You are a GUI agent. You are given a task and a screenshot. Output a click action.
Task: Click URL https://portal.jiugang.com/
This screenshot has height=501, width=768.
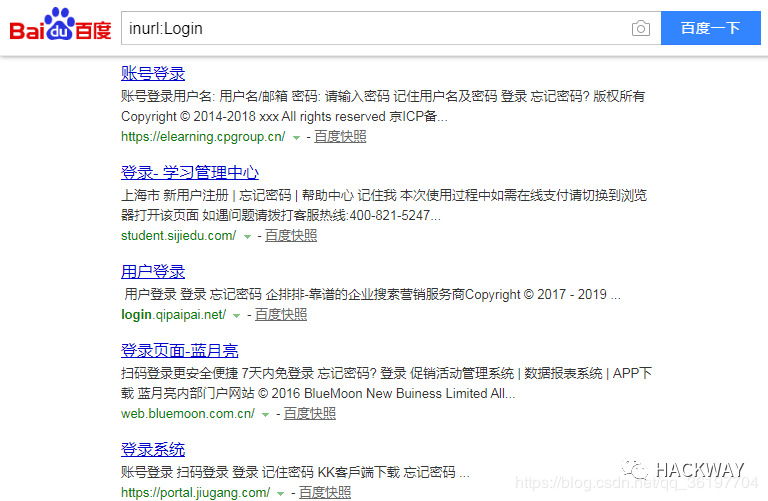coord(195,492)
